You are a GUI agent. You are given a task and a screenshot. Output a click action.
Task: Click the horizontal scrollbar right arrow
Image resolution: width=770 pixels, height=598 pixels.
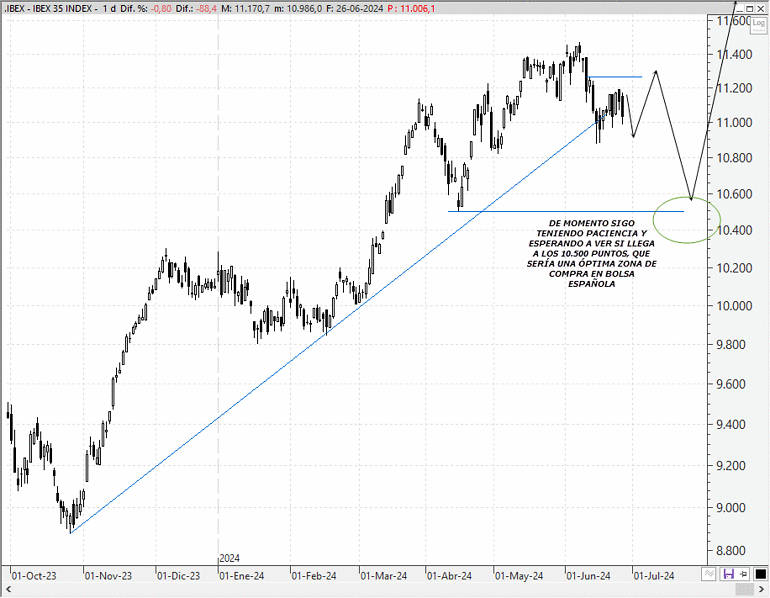pos(761,589)
